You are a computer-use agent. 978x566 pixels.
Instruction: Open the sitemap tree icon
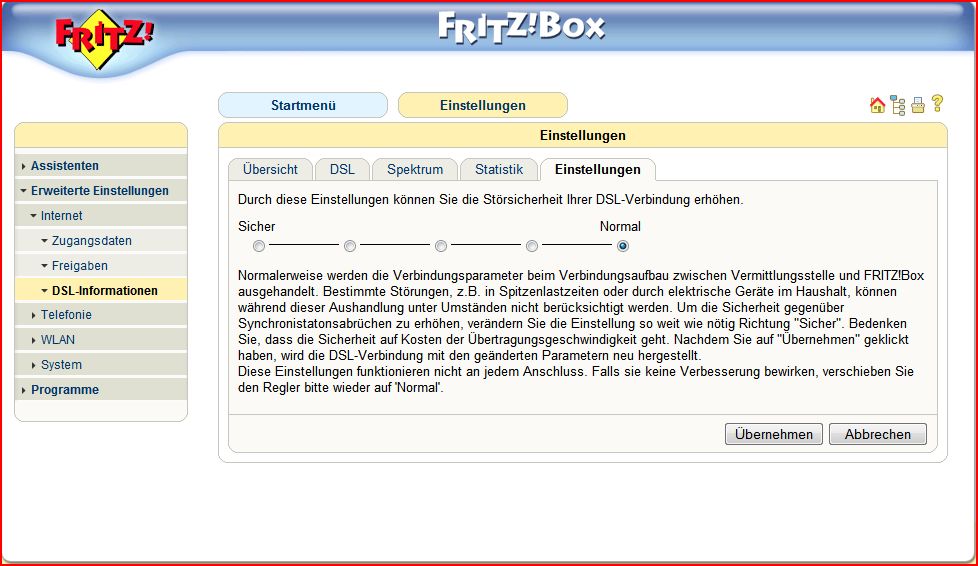click(x=898, y=105)
